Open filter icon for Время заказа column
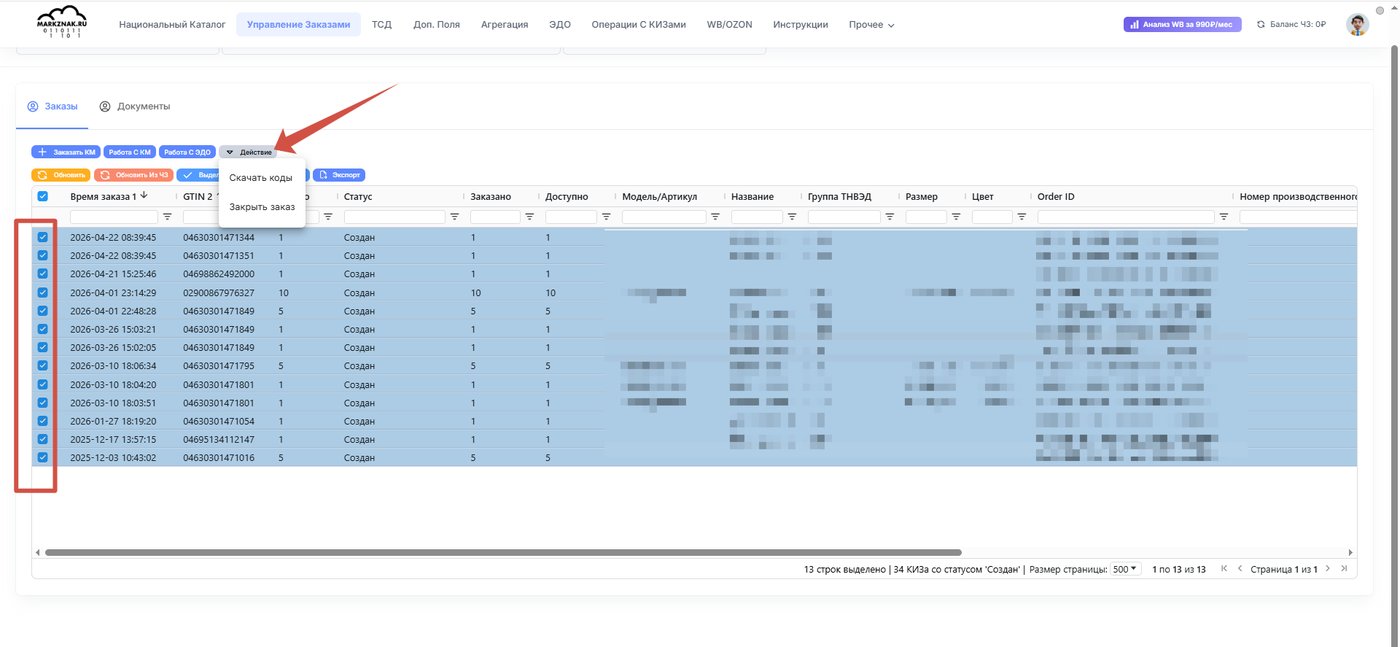Screen dimensions: 1400x647 point(167,217)
